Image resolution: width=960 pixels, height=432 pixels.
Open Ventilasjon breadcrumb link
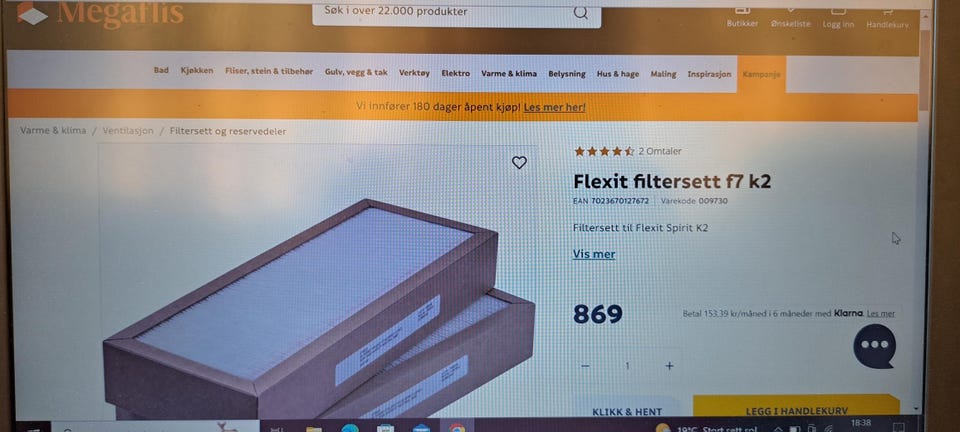click(x=128, y=131)
